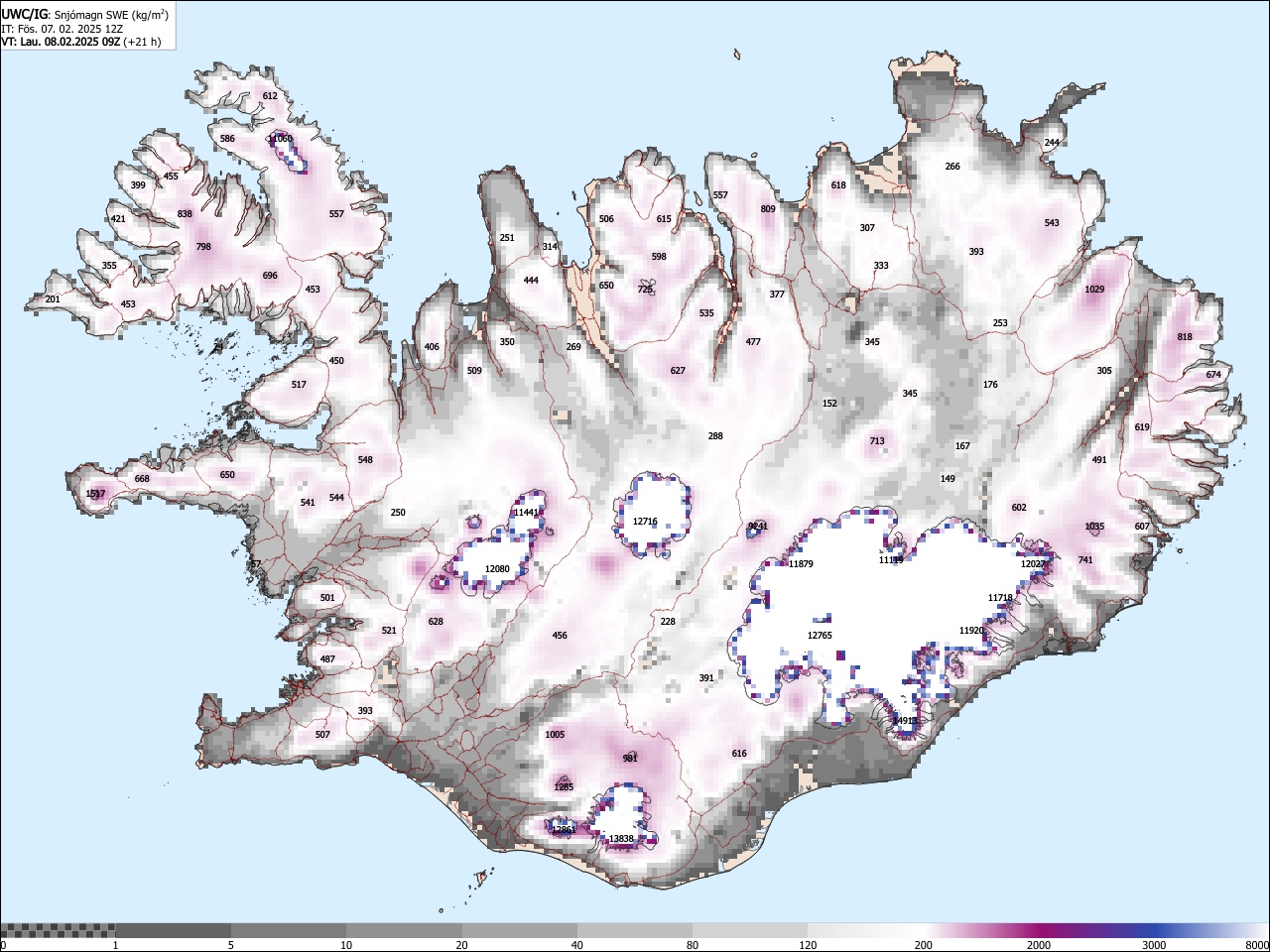Click the map value 11920
Viewport: 1270px width, 952px height.
click(971, 631)
